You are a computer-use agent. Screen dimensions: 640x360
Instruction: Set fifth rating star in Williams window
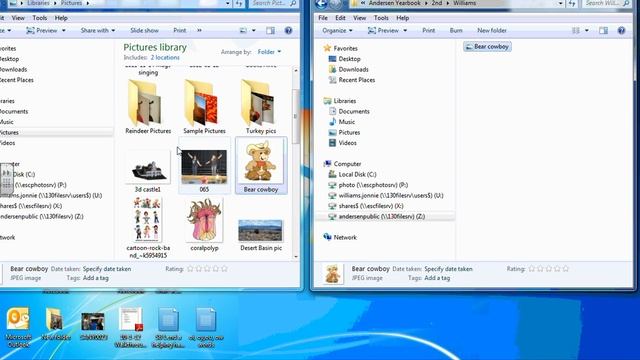[565, 269]
